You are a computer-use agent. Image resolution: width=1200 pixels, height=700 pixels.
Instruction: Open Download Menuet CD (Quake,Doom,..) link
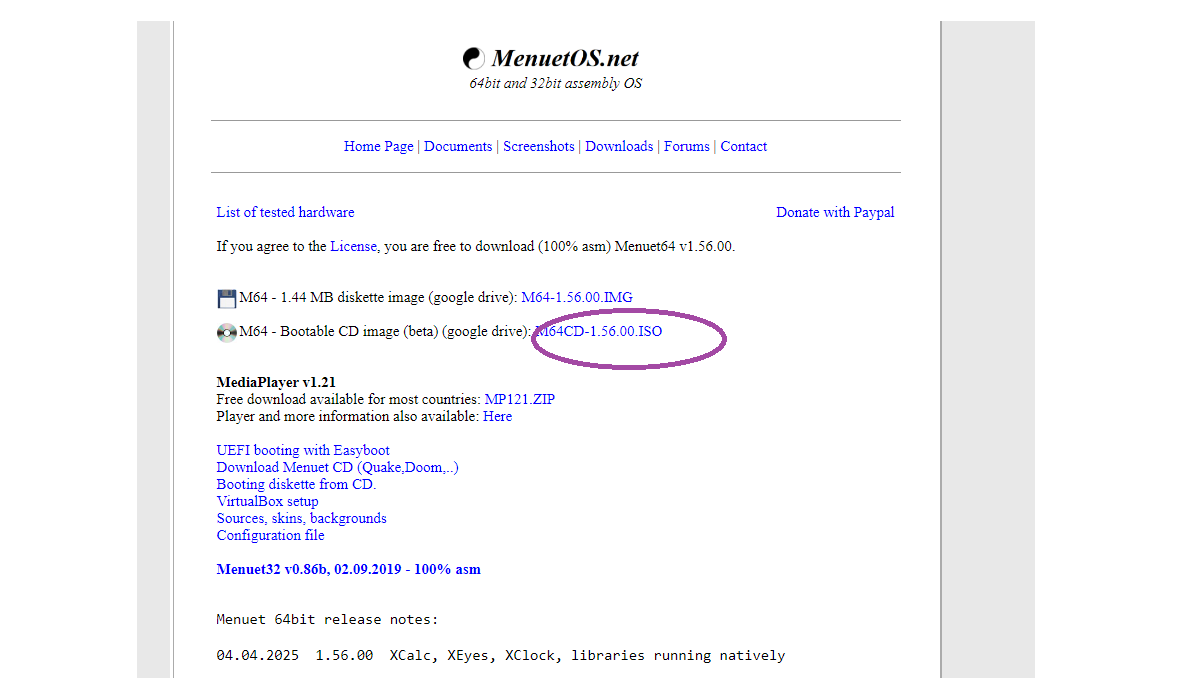pyautogui.click(x=338, y=467)
